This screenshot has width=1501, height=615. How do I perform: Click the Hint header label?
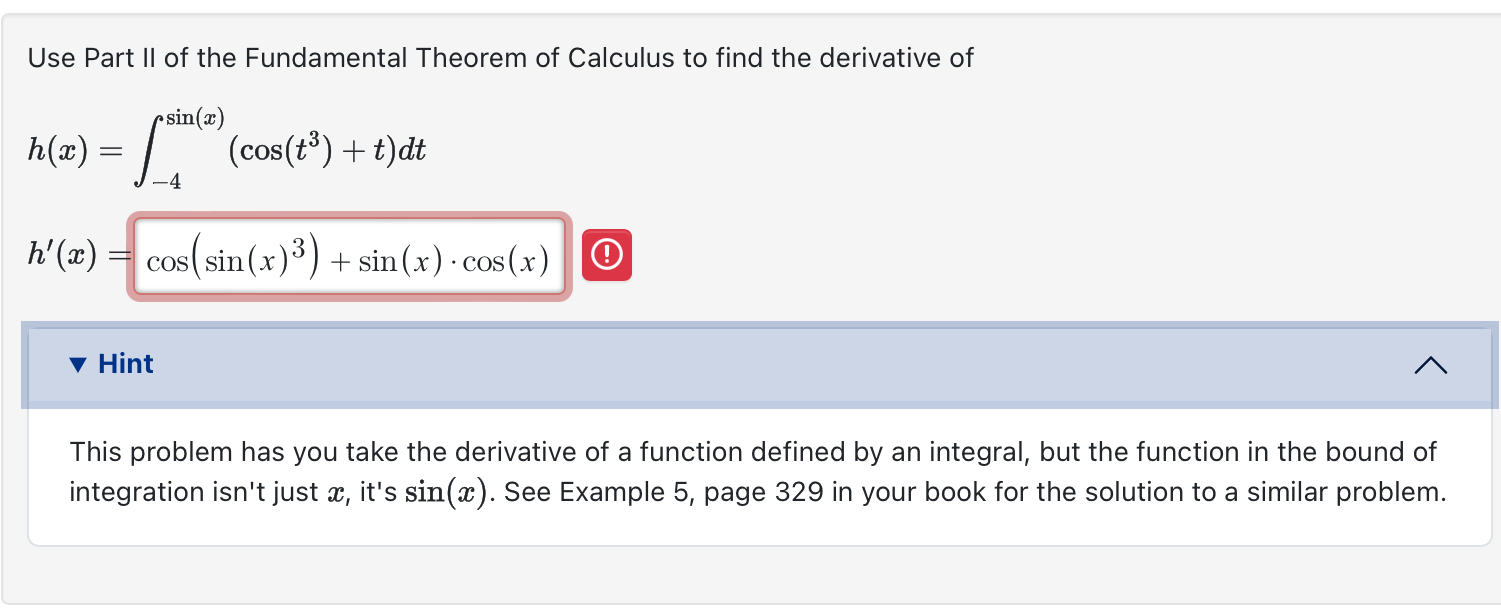point(124,364)
